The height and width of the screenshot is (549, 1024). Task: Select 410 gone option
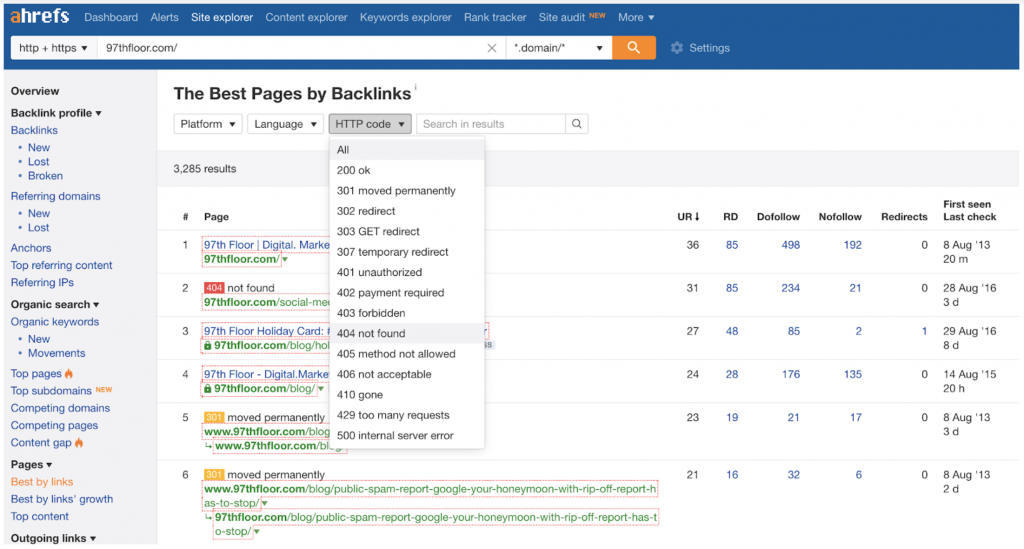tap(407, 394)
